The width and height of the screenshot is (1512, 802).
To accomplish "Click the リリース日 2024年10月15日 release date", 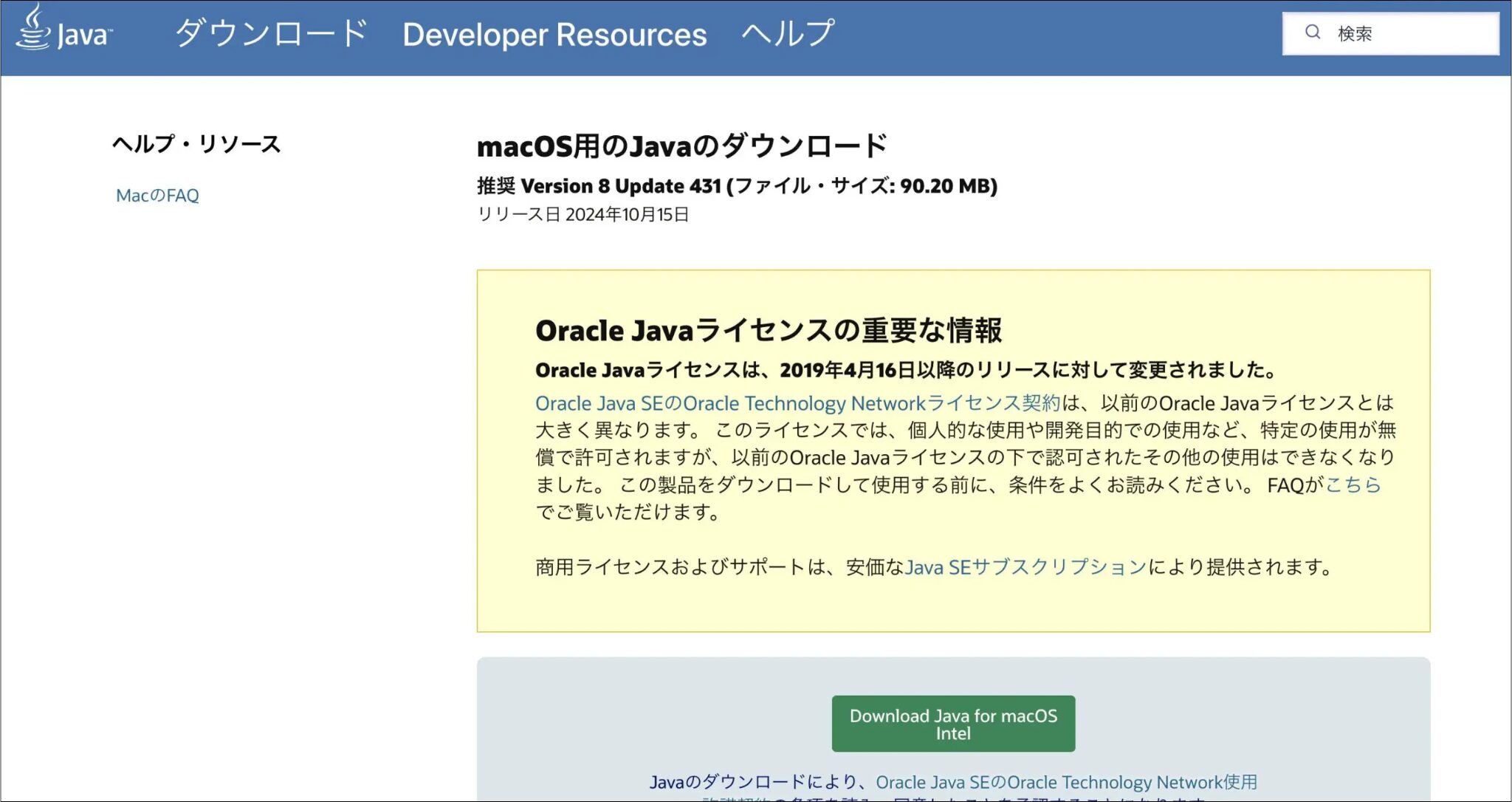I will tap(583, 215).
